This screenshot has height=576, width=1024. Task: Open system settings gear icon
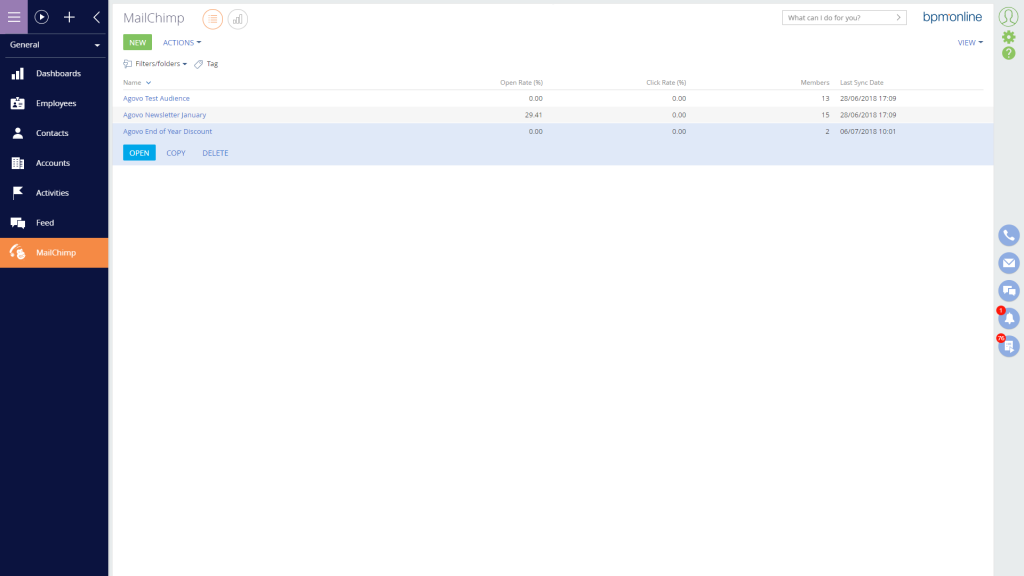pos(1008,37)
